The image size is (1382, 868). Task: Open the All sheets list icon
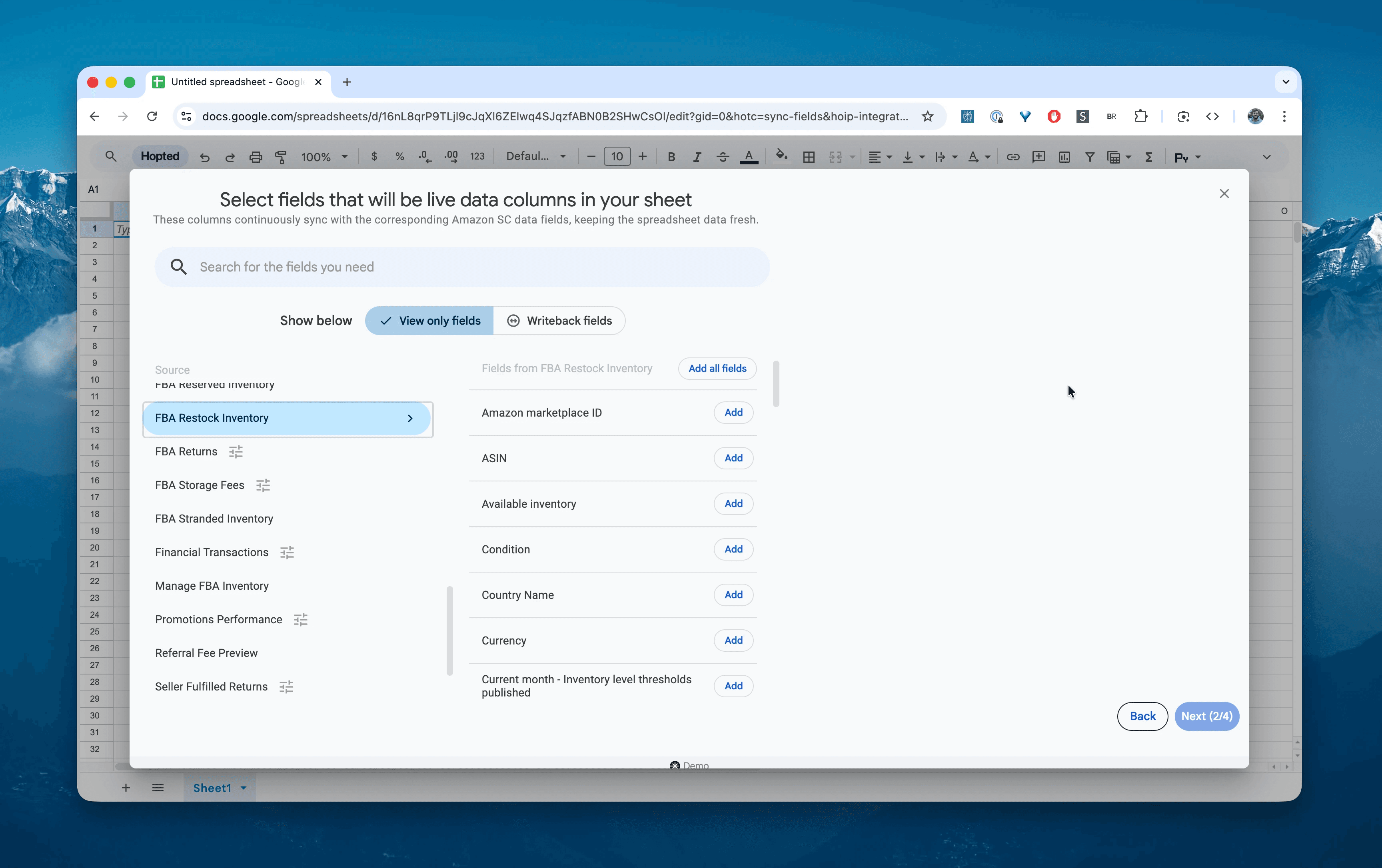158,788
